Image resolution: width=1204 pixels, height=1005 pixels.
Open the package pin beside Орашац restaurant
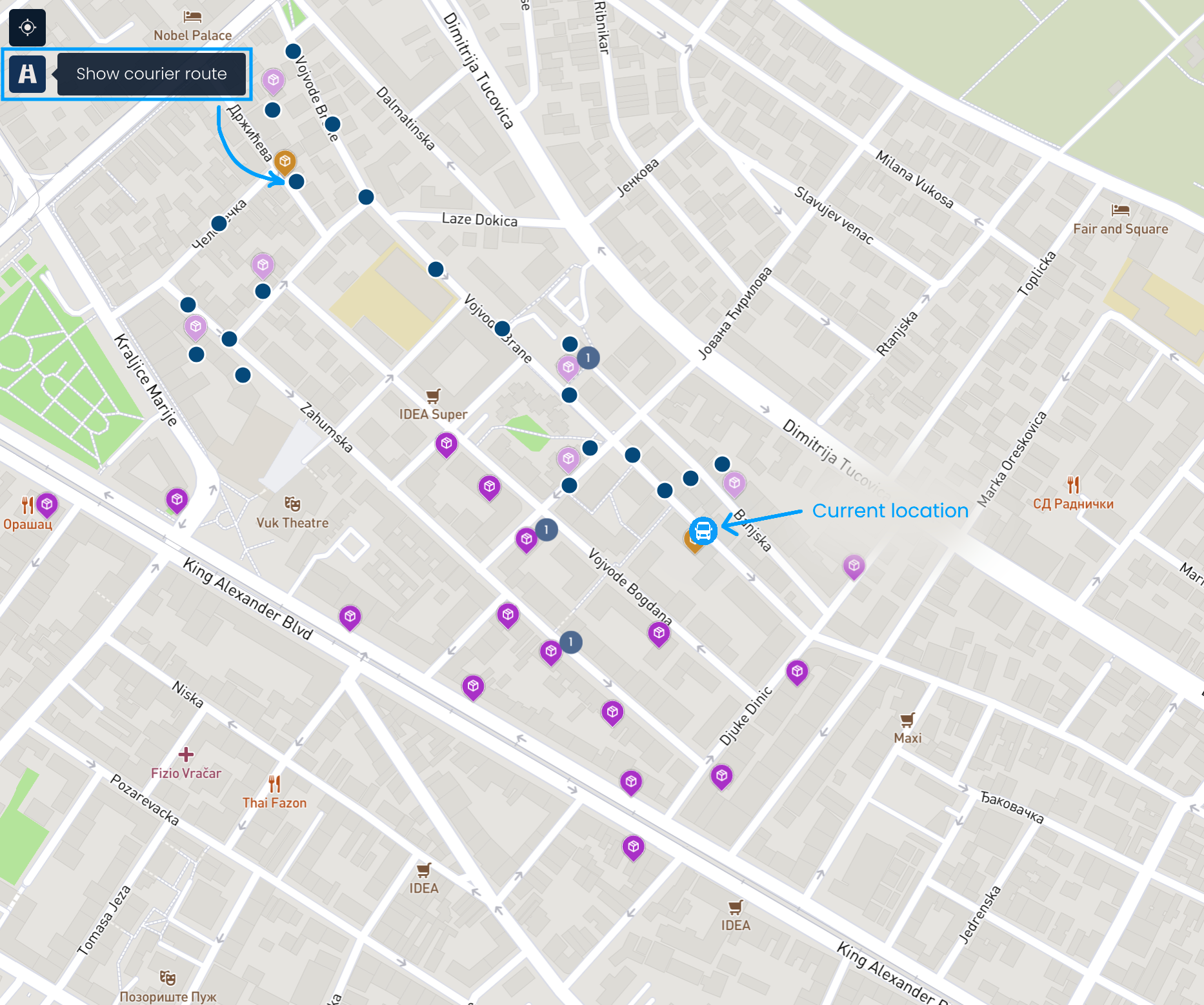(47, 505)
